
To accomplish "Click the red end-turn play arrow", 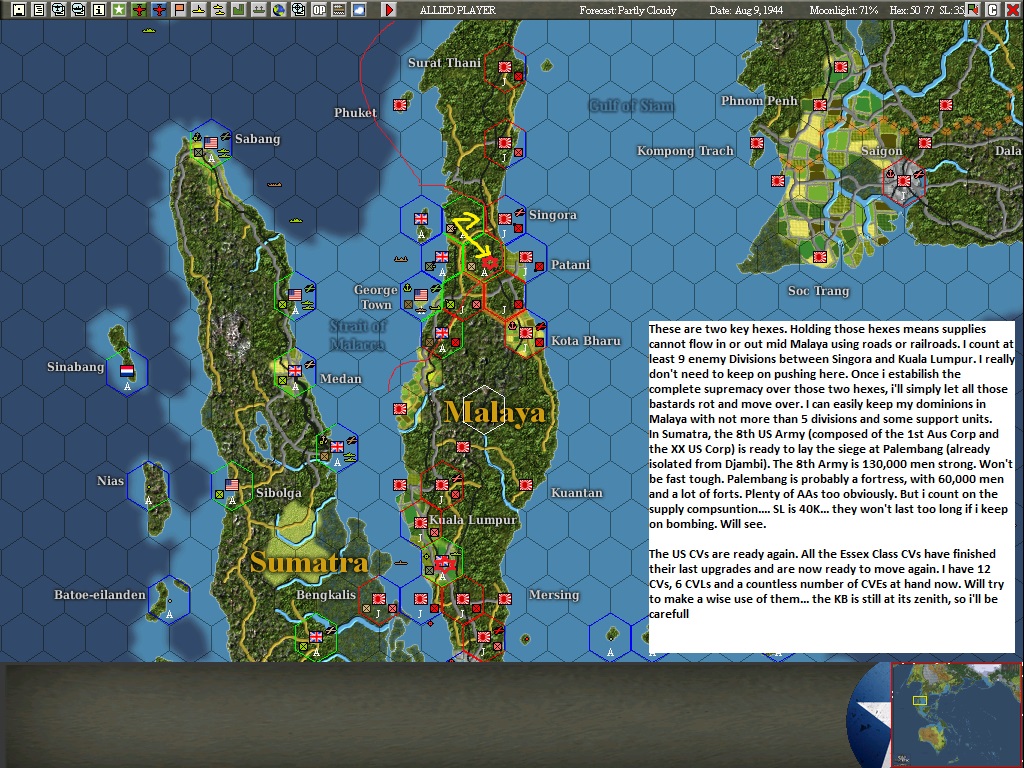I will click(389, 10).
